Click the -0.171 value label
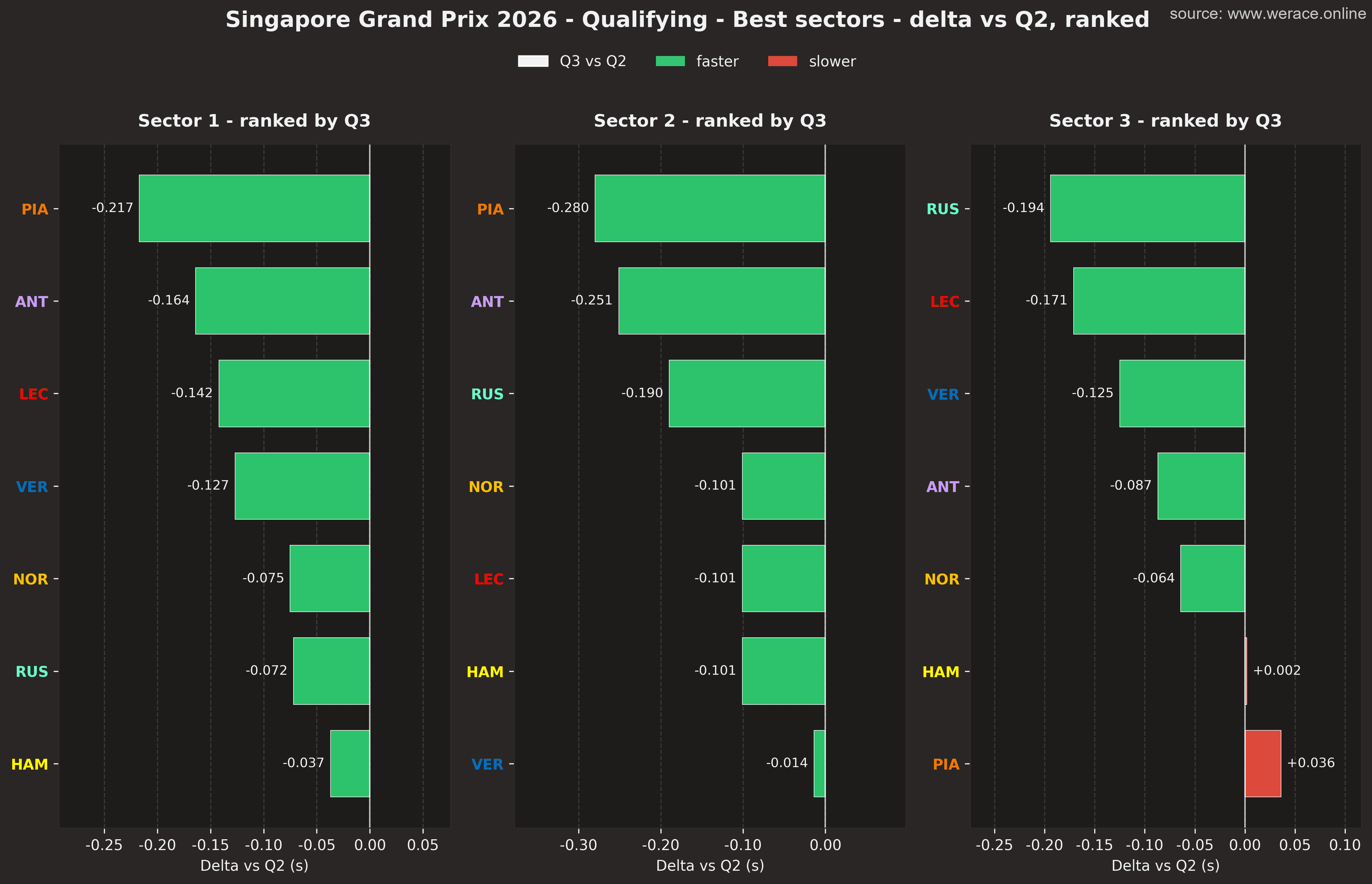This screenshot has height=884, width=1372. 1047,300
